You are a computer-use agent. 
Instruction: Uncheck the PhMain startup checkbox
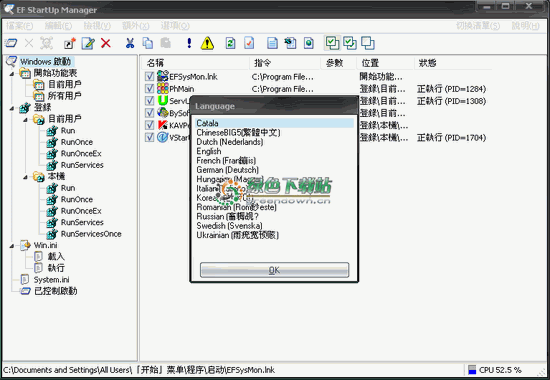[149, 88]
